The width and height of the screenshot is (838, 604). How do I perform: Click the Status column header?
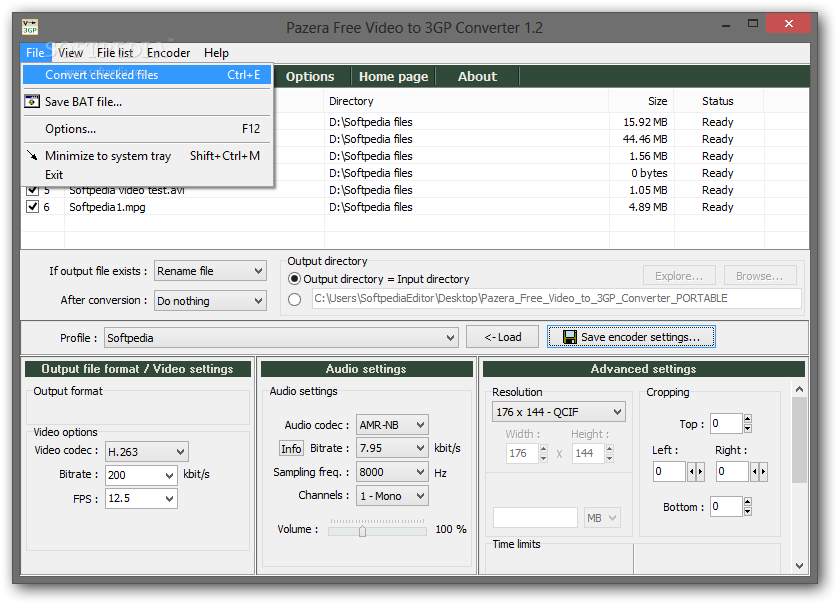(x=719, y=101)
